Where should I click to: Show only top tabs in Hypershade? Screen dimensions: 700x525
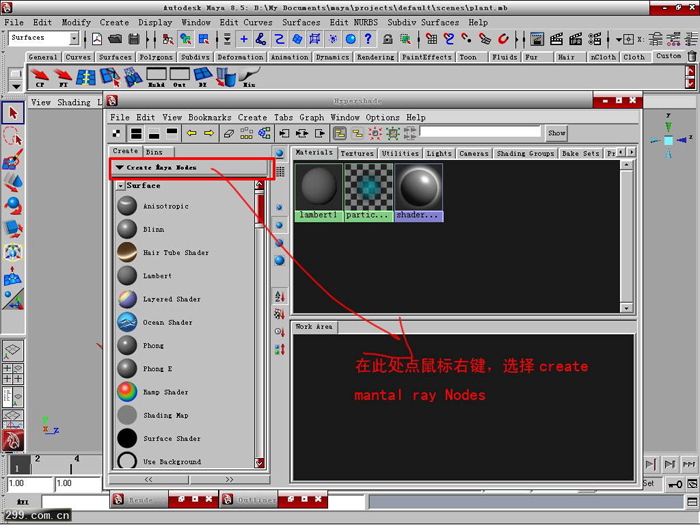pos(172,133)
